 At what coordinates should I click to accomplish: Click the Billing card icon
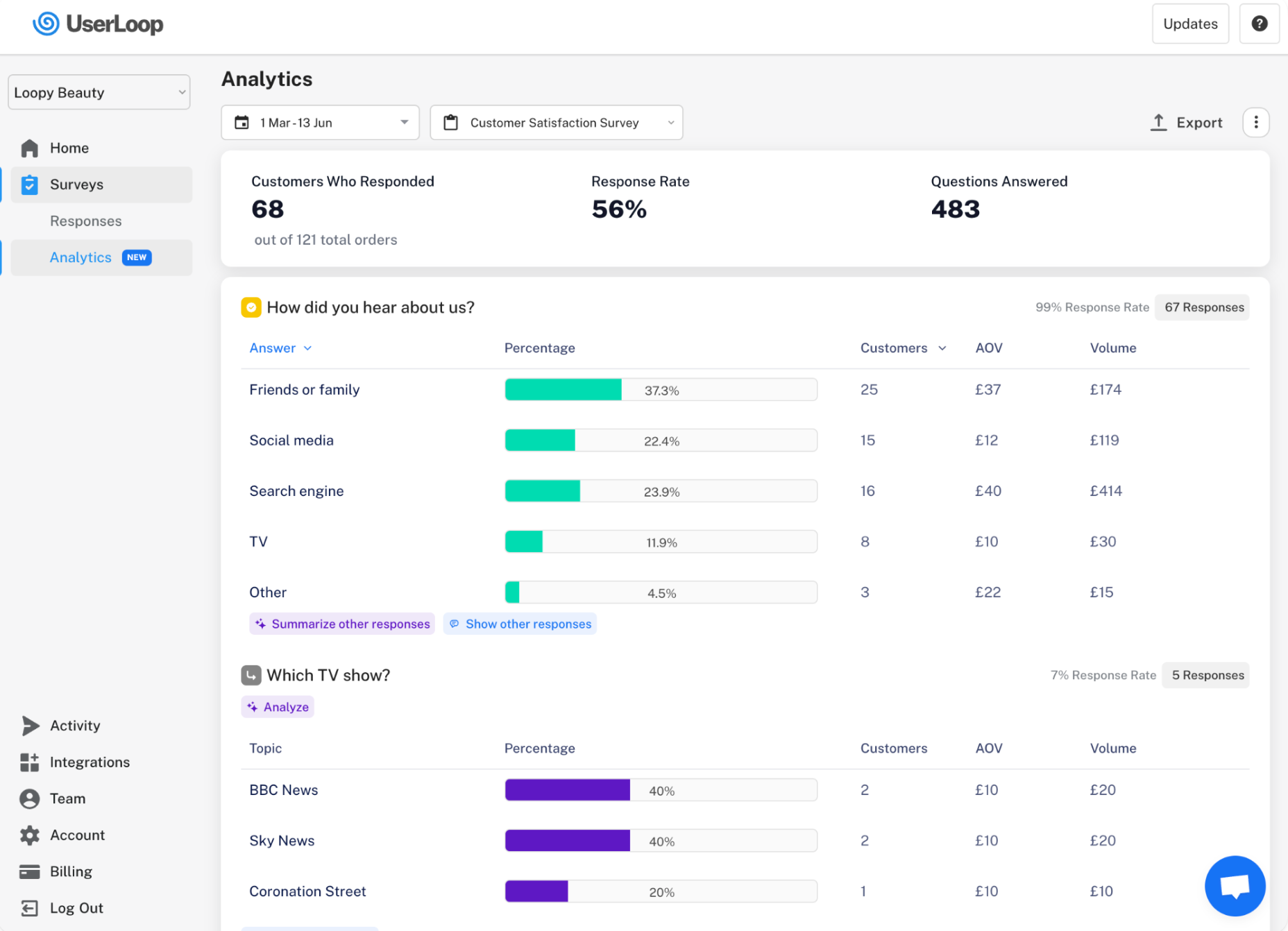[x=30, y=871]
